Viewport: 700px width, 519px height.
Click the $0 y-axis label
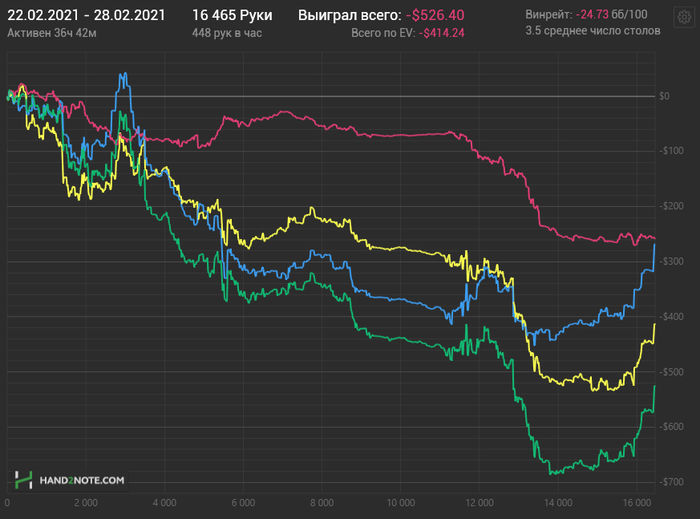tap(664, 96)
